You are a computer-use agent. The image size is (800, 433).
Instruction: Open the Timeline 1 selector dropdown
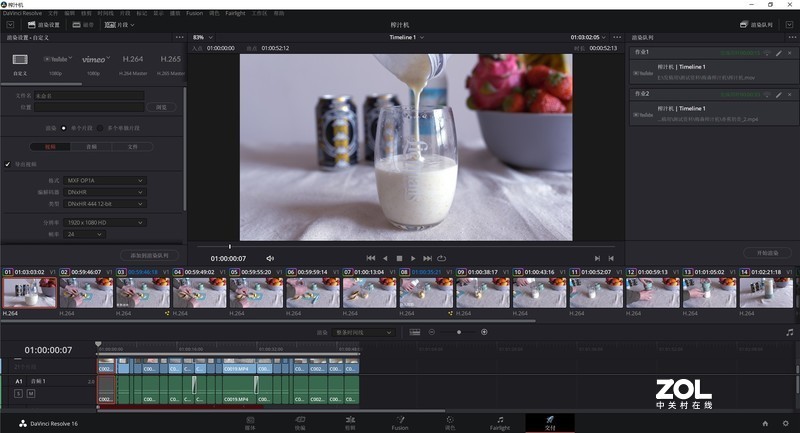point(407,37)
